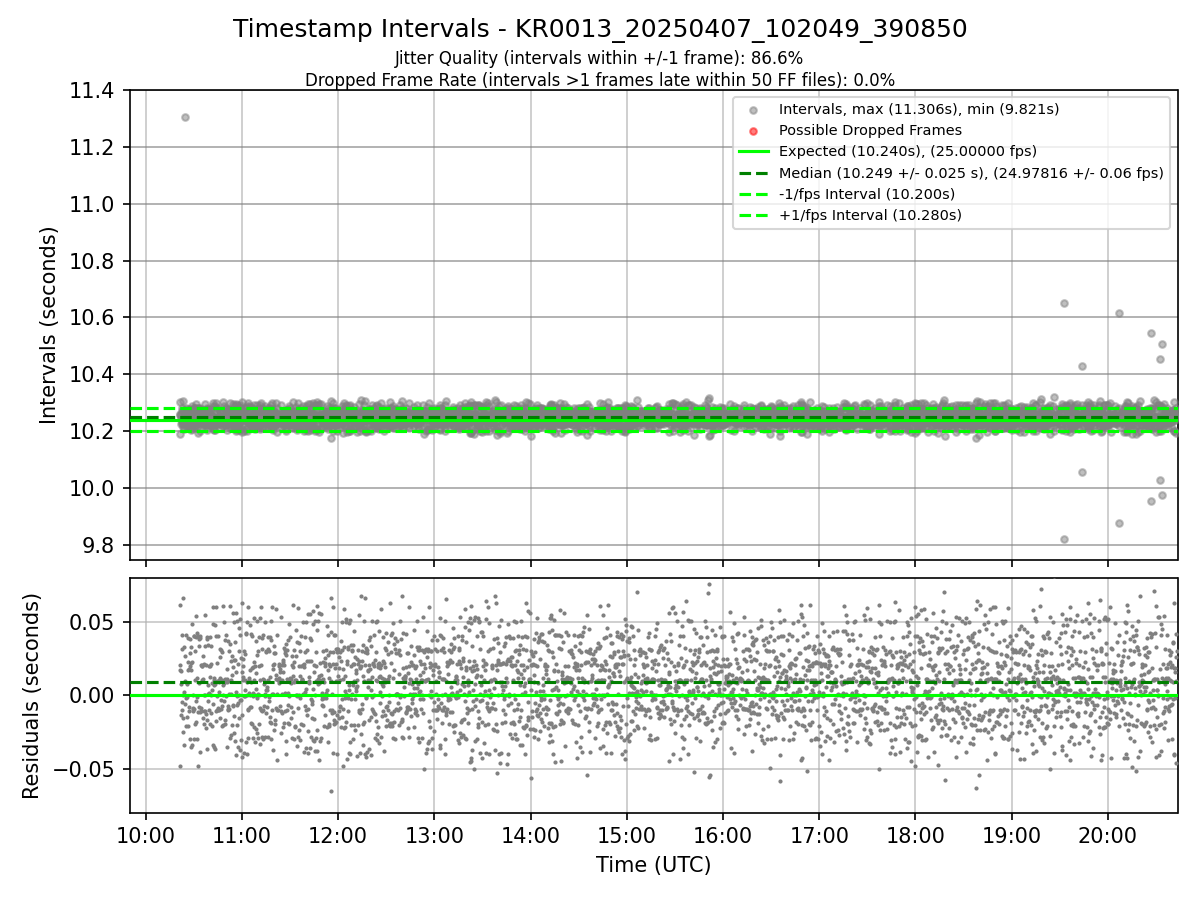Click the '16:00' x-axis tick label
This screenshot has width=1200, height=900.
click(x=723, y=835)
